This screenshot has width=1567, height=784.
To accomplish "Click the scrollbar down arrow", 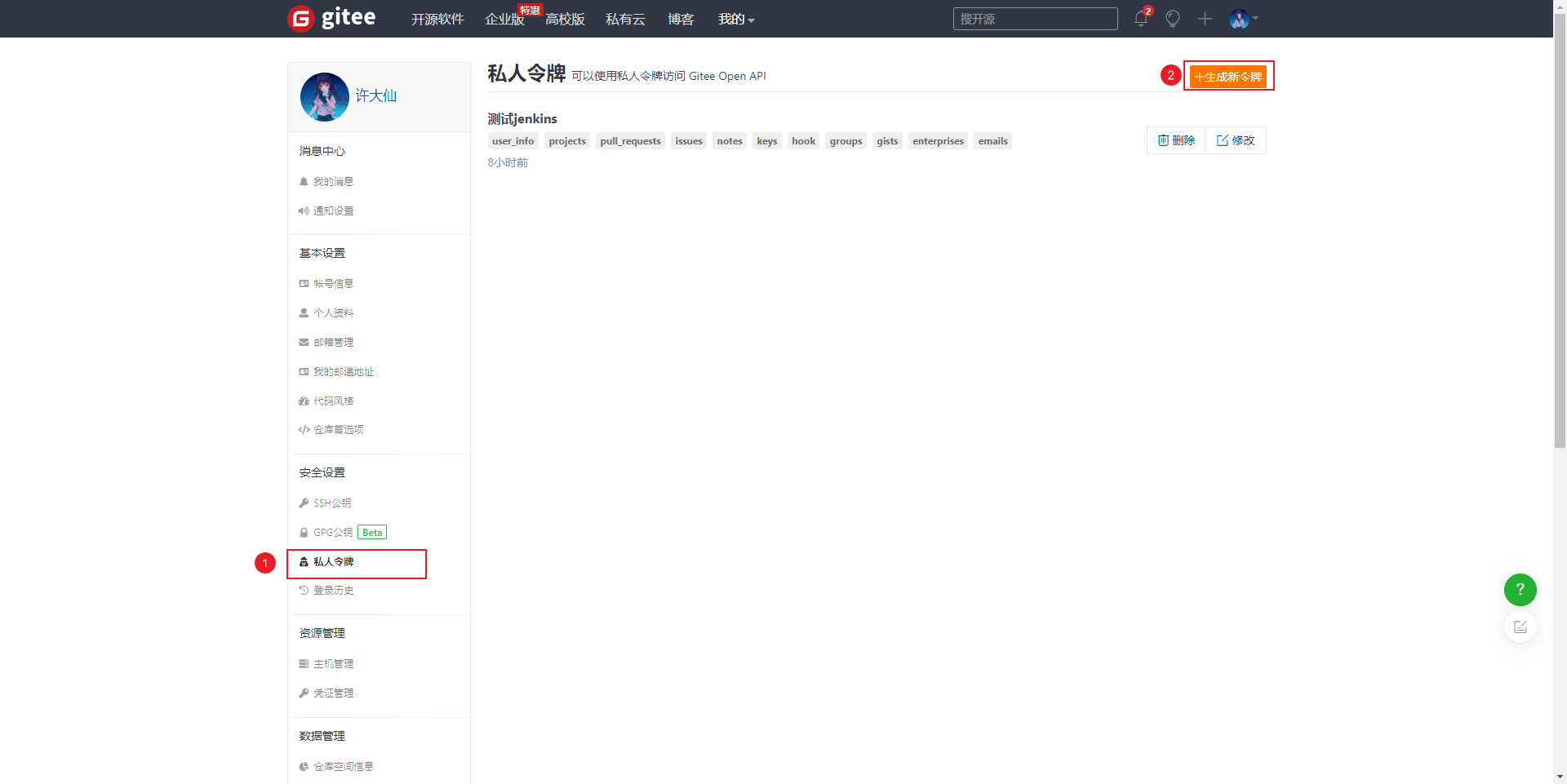I will click(x=1560, y=777).
